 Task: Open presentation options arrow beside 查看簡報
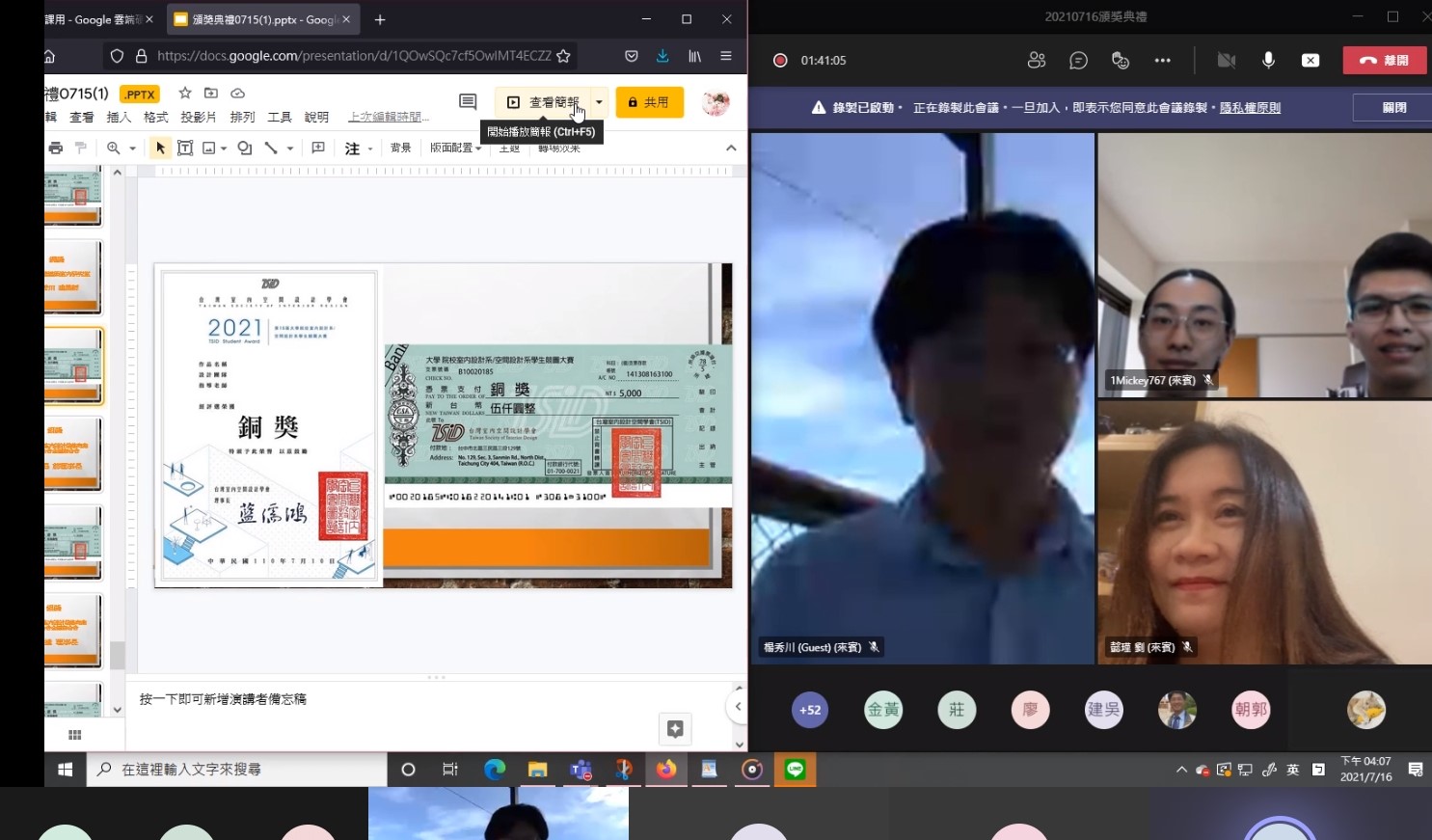pyautogui.click(x=599, y=102)
